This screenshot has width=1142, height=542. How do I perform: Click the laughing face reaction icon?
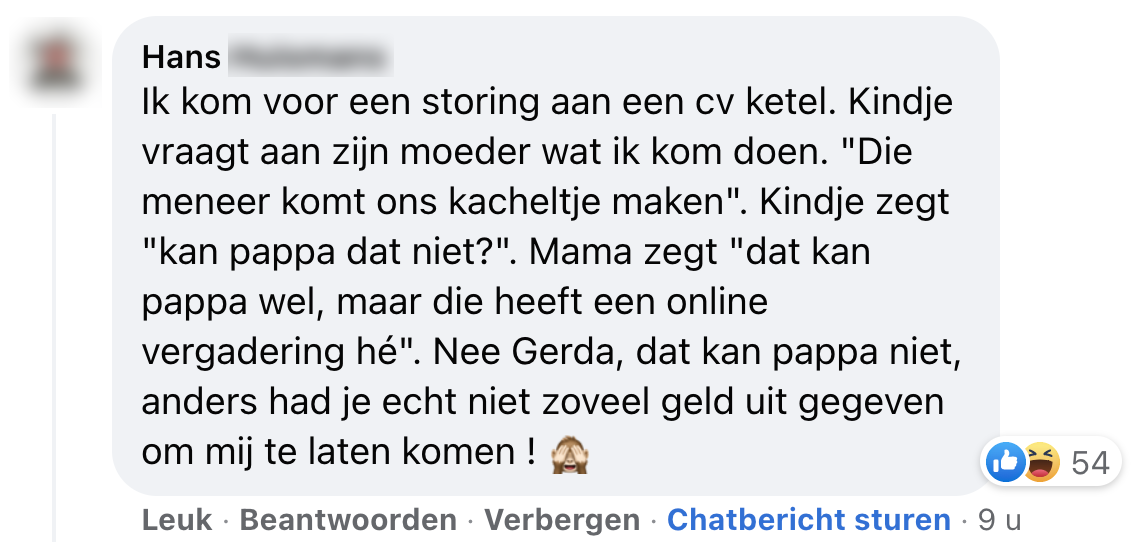click(x=1040, y=462)
